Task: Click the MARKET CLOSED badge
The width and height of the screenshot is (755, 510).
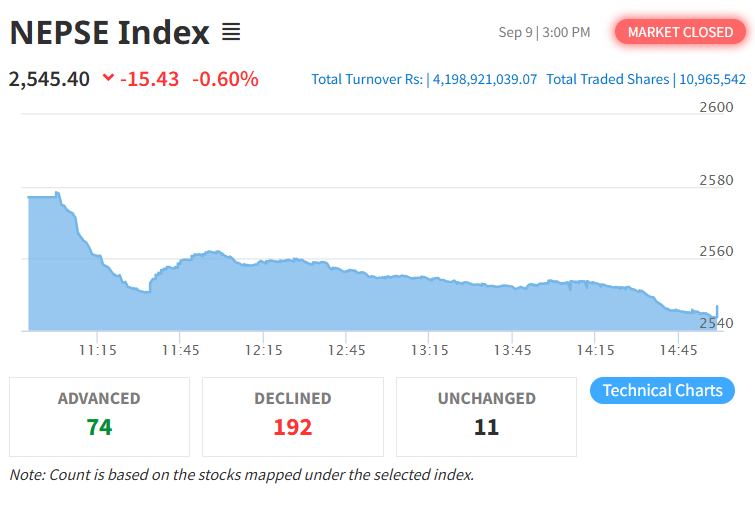Action: (x=680, y=32)
